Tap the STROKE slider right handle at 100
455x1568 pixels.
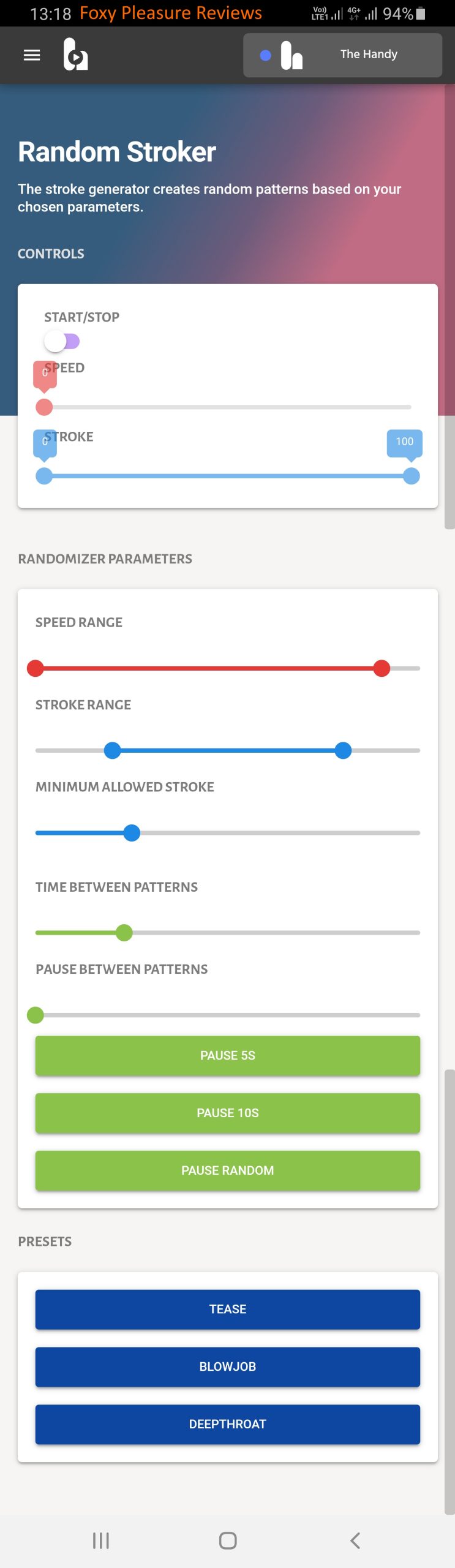(411, 475)
